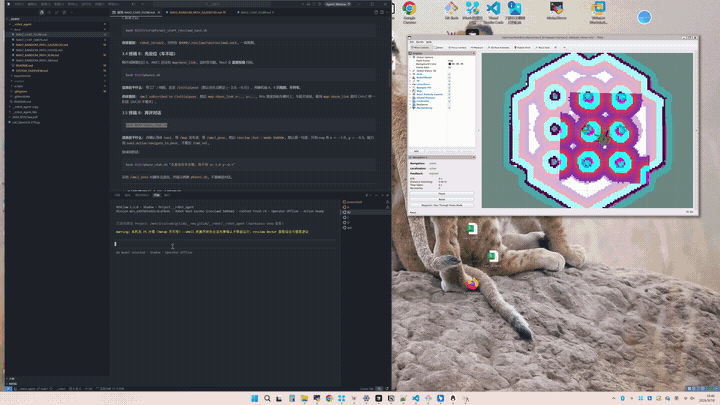Select the Publish Point tool in RViz
This screenshot has width=720, height=405.
click(522, 47)
